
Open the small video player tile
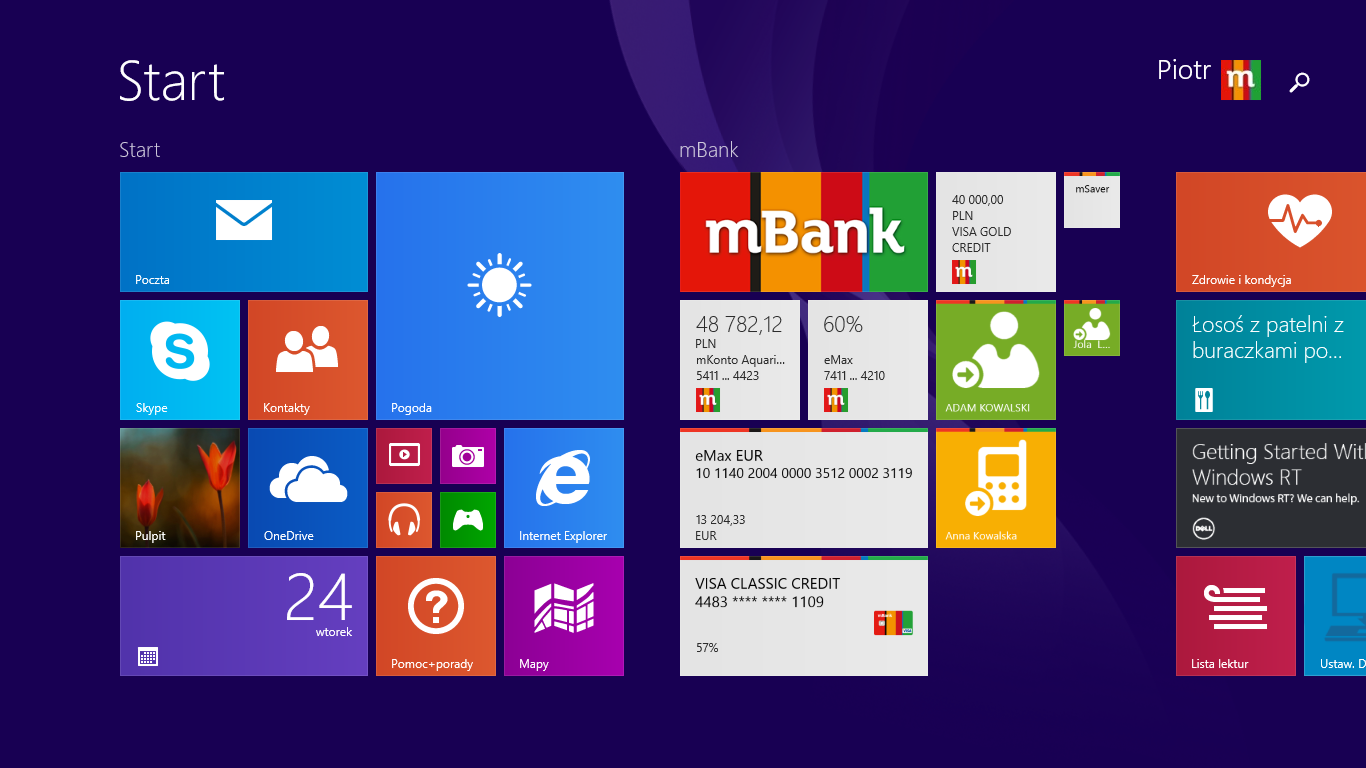[404, 456]
